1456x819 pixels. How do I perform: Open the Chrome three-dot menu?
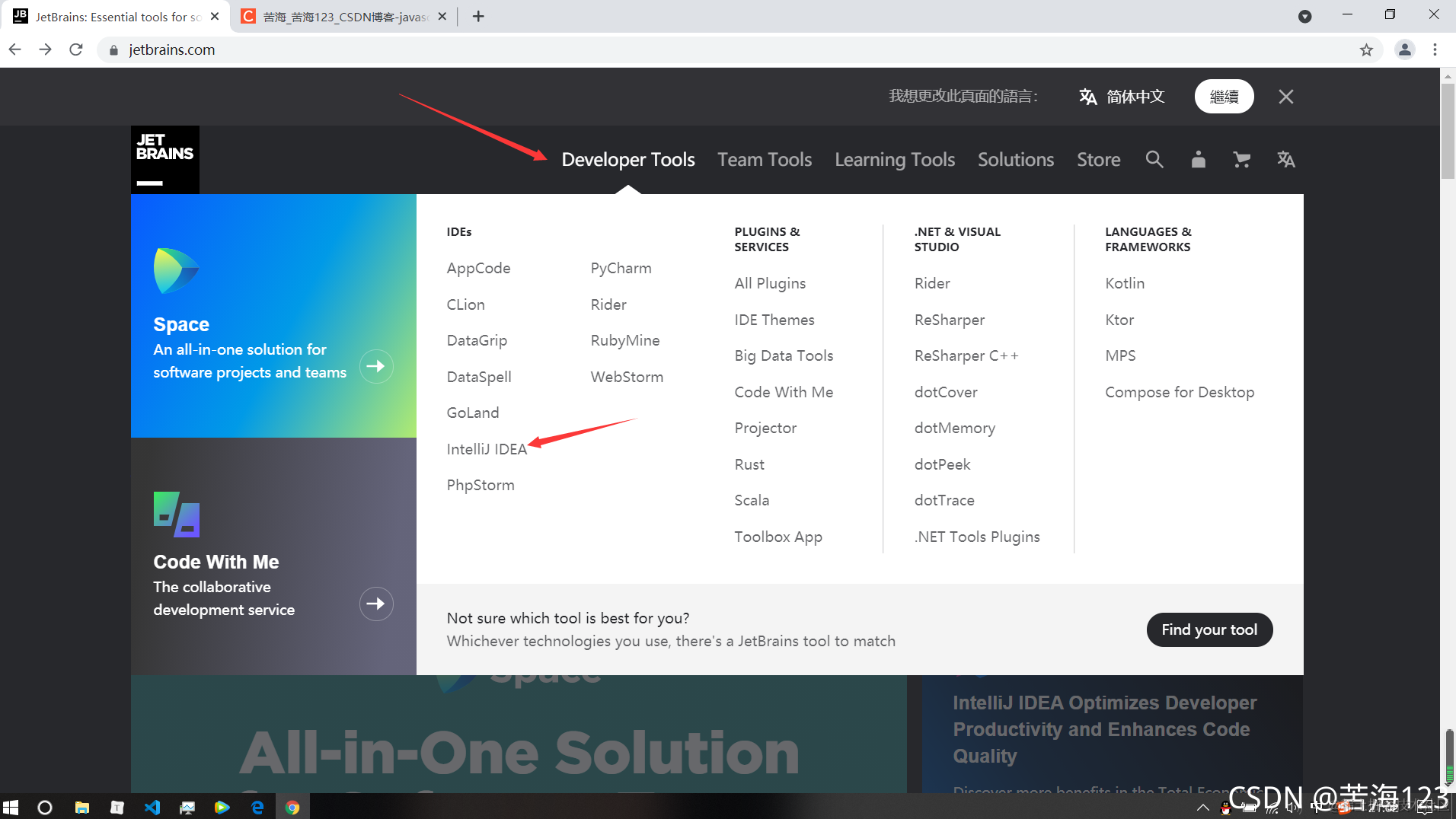point(1435,49)
